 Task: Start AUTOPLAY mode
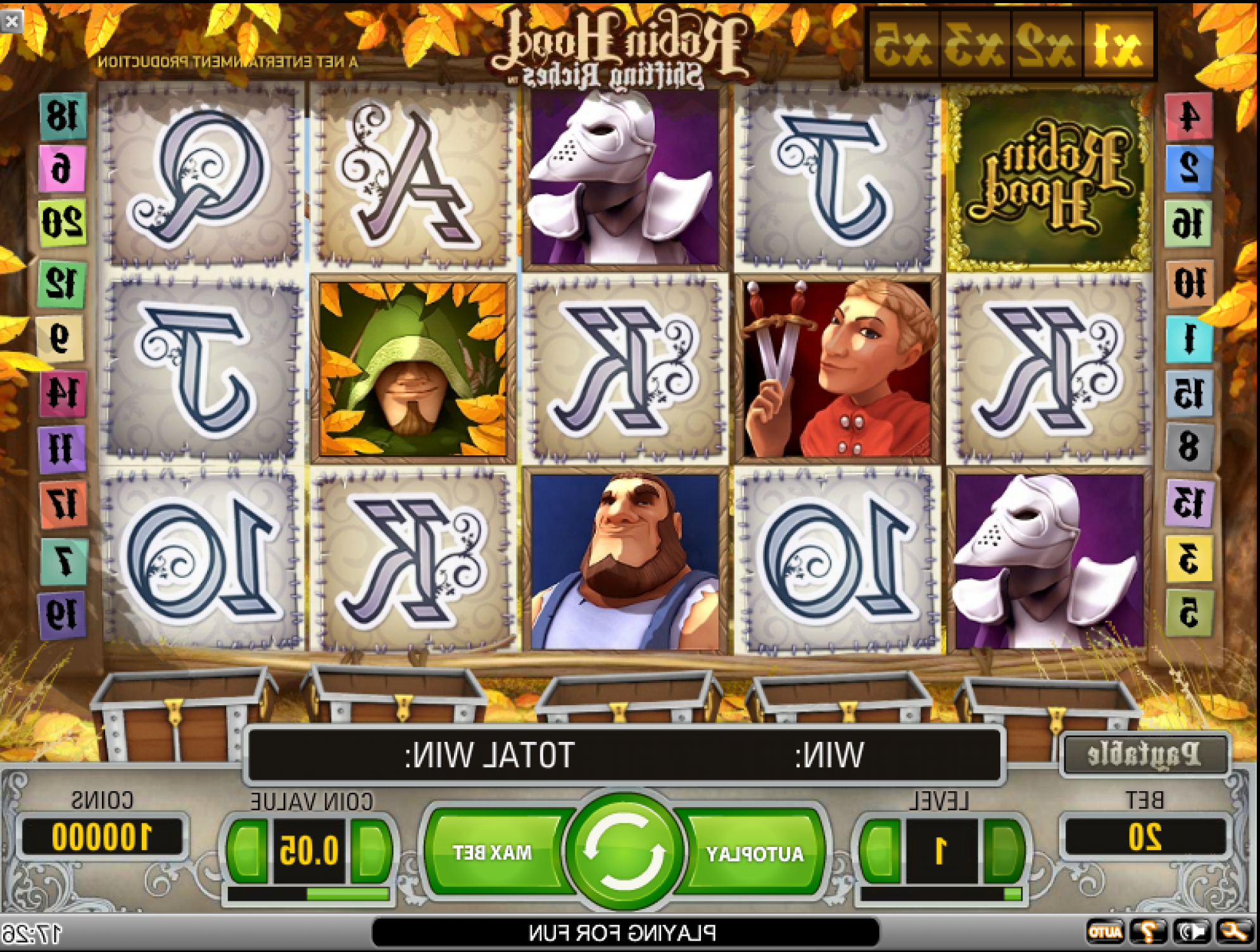tap(755, 854)
